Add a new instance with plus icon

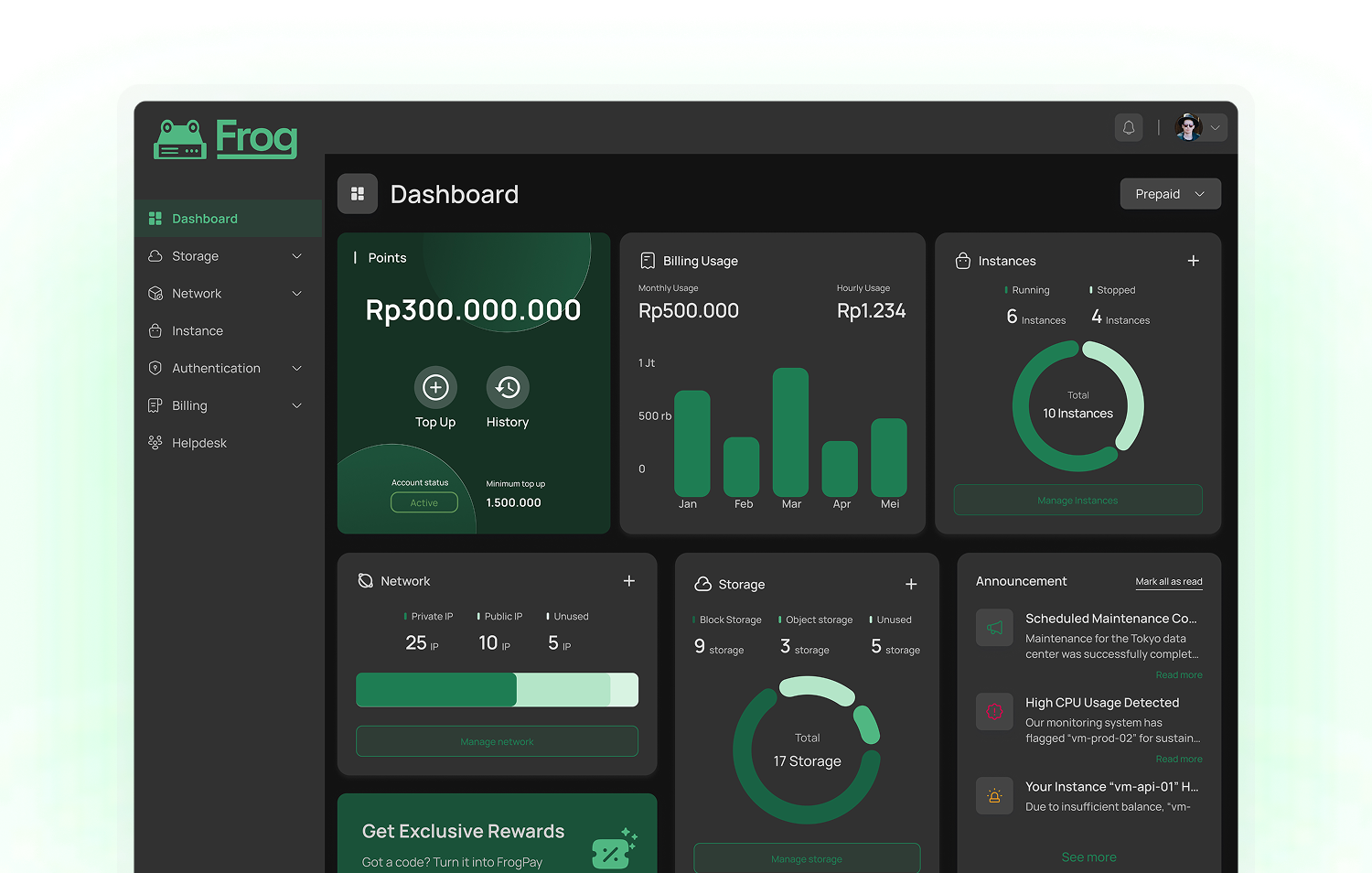1193,261
